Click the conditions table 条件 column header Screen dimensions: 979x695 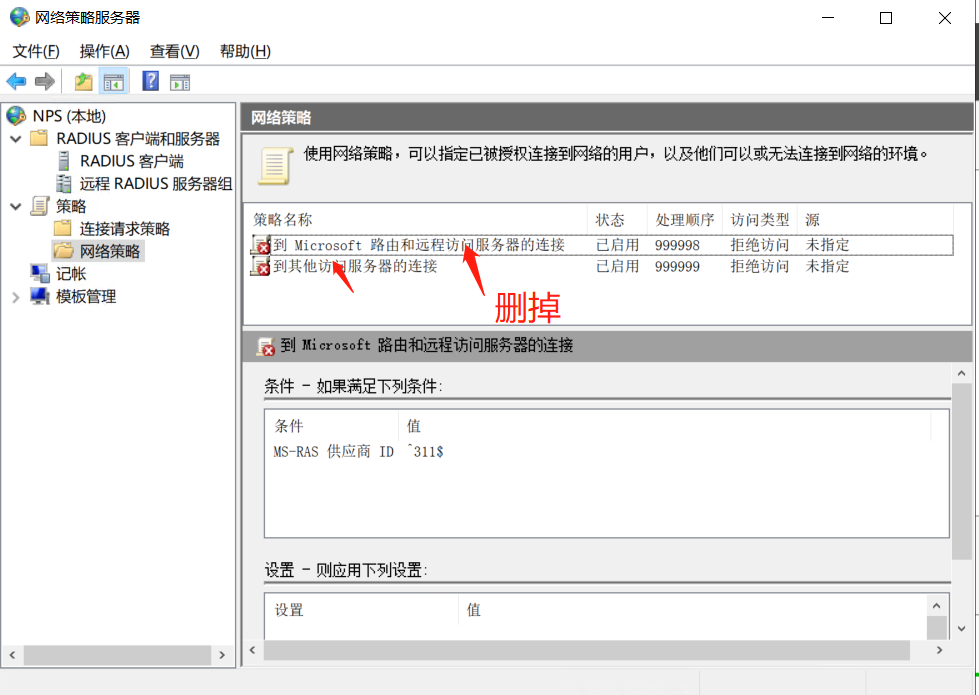332,425
